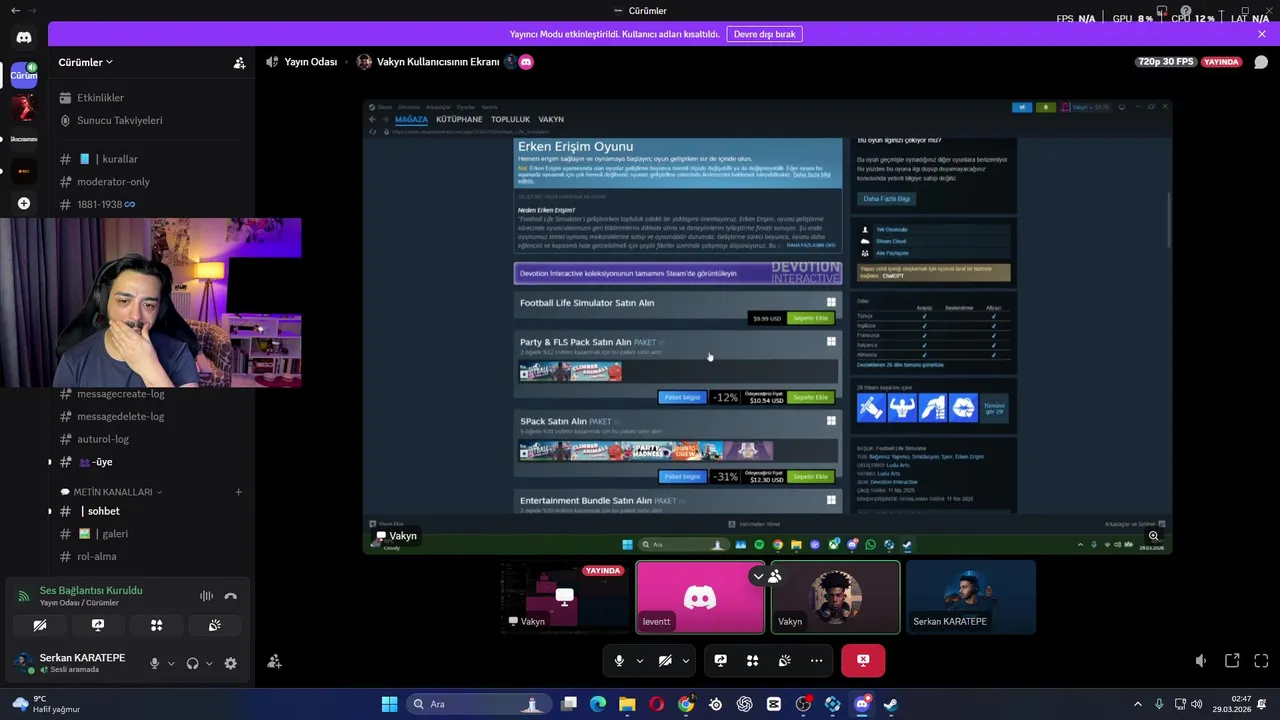Invite friends to the call icon
The image size is (1280, 720).
tap(274, 661)
